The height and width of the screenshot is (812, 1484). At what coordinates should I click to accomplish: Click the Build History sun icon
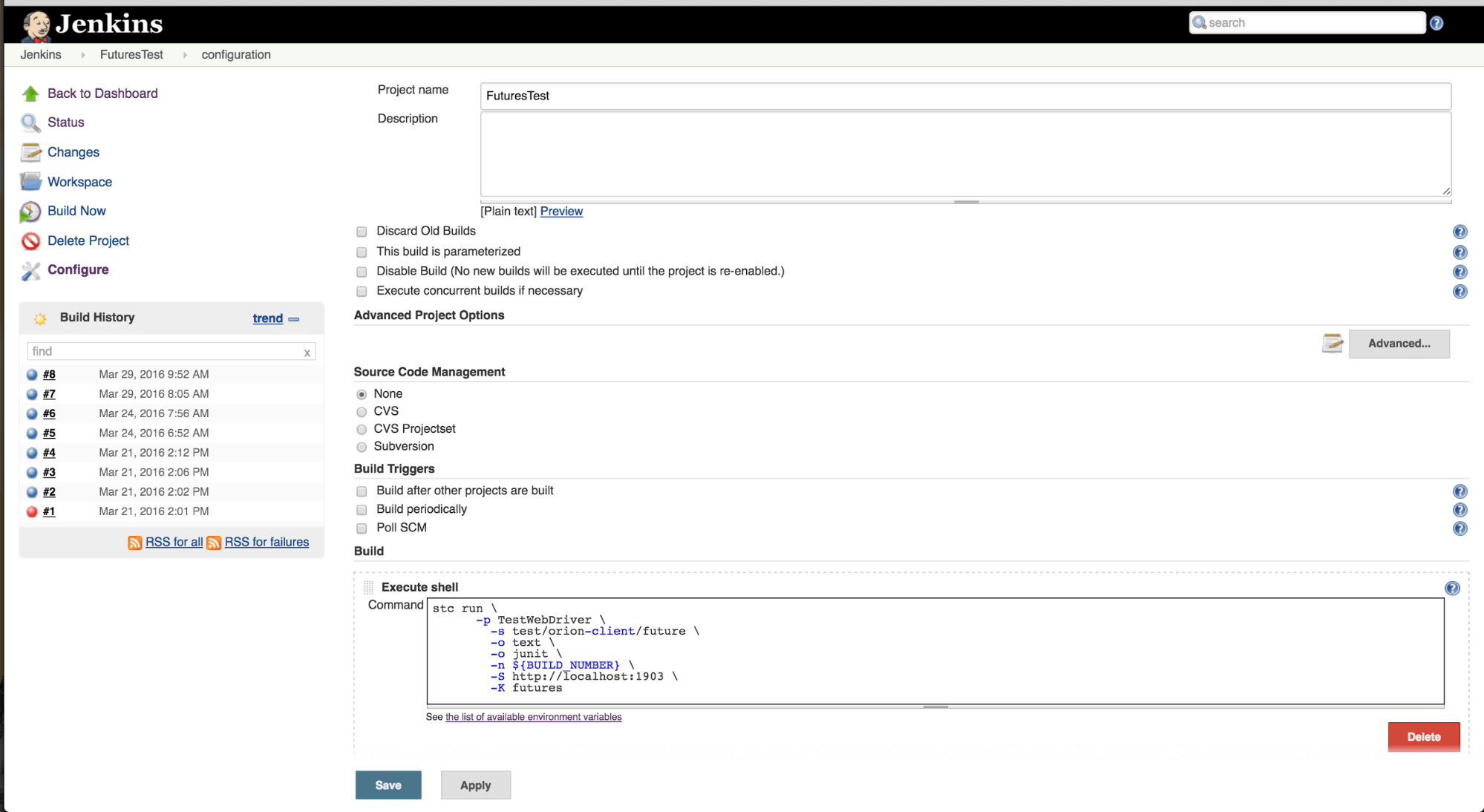coord(40,318)
